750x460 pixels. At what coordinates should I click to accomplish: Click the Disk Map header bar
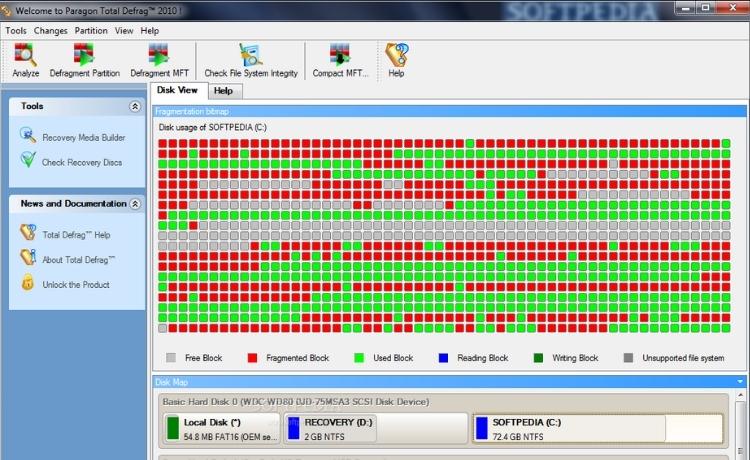click(x=450, y=382)
